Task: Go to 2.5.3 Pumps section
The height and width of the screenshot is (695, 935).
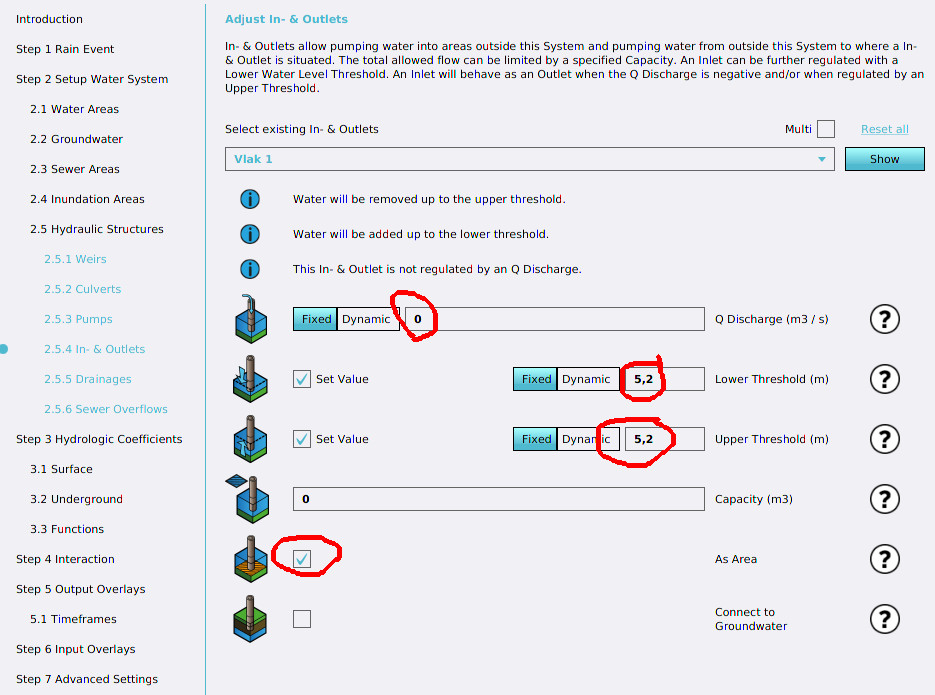Action: 78,319
